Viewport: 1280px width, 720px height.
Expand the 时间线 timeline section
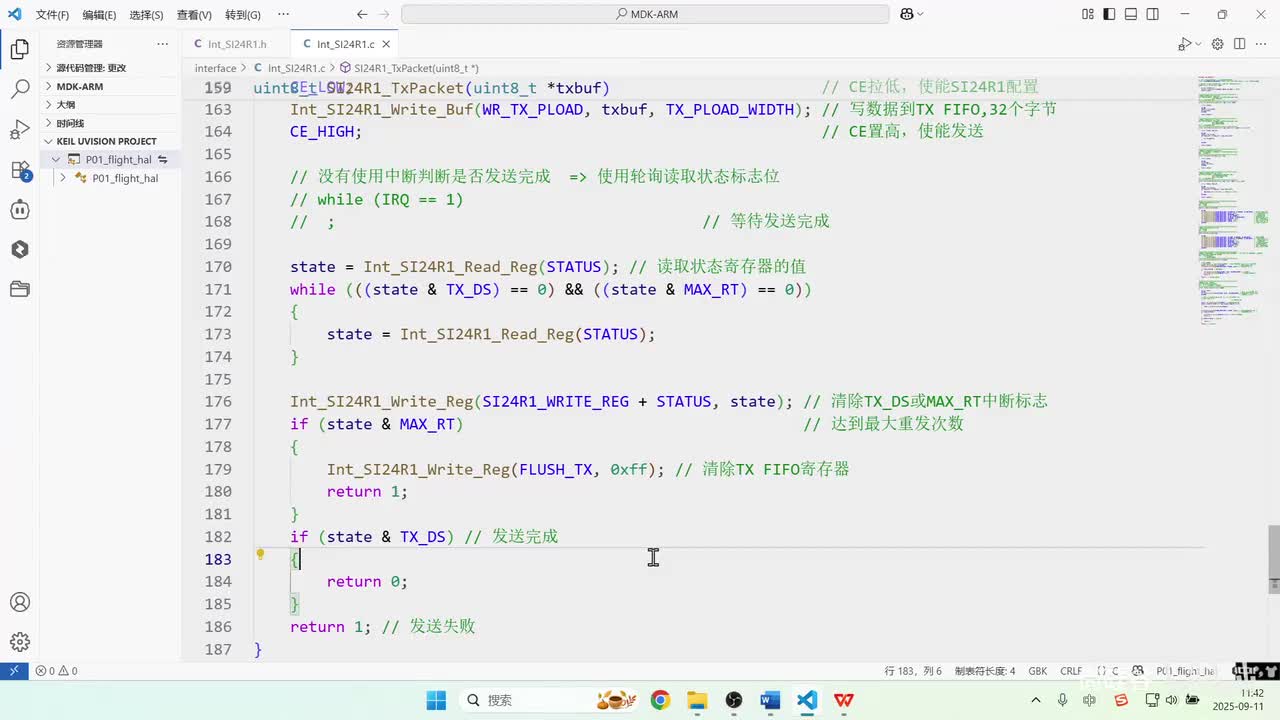[112, 123]
